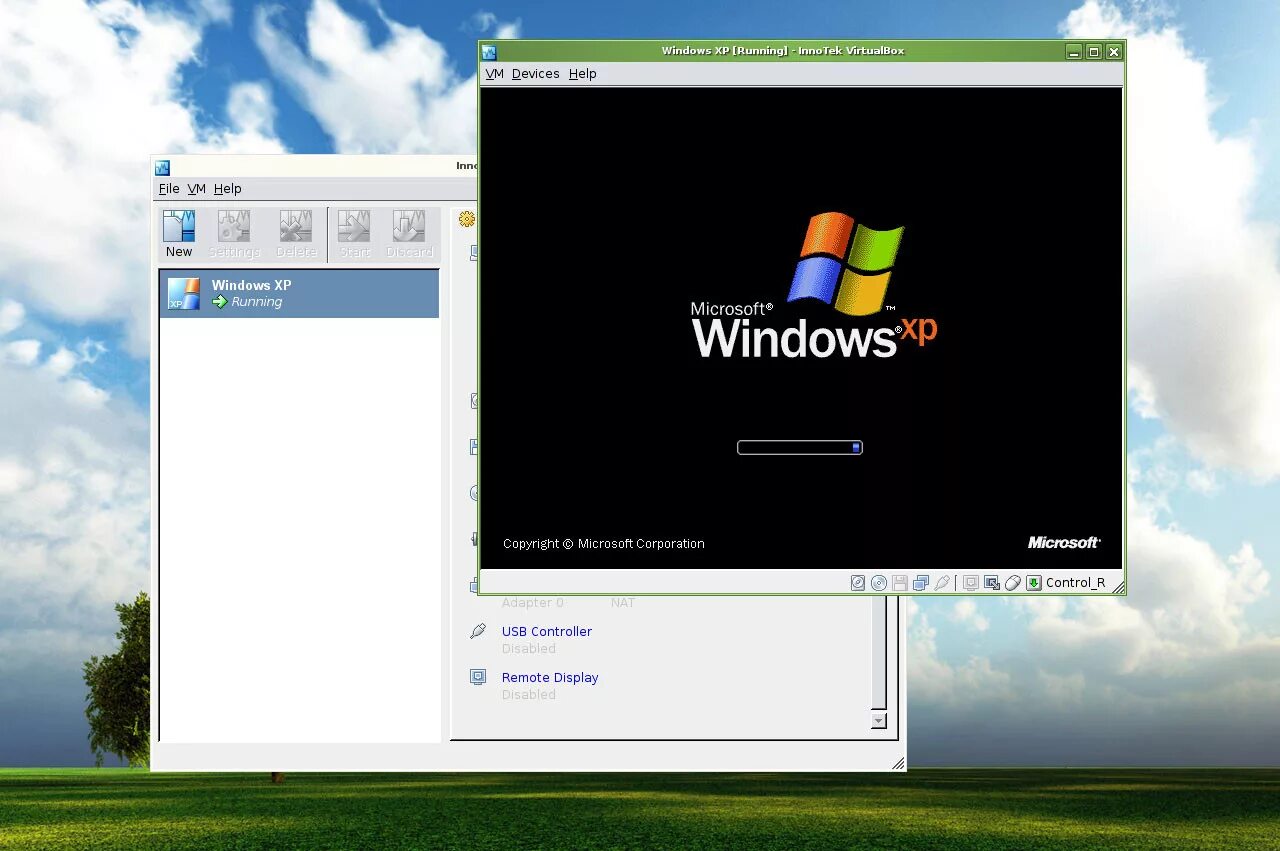The width and height of the screenshot is (1280, 851).
Task: Click the 'Disabled' text under USB Controller
Action: [529, 648]
